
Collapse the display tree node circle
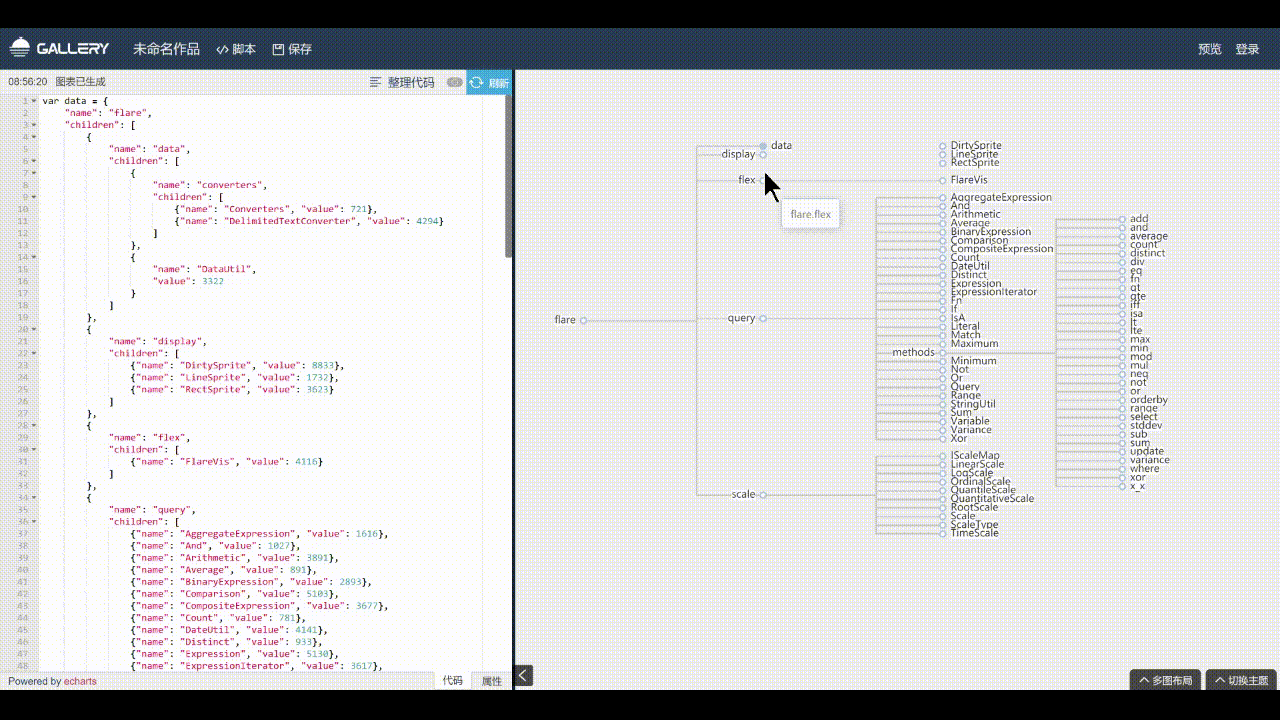tap(763, 155)
